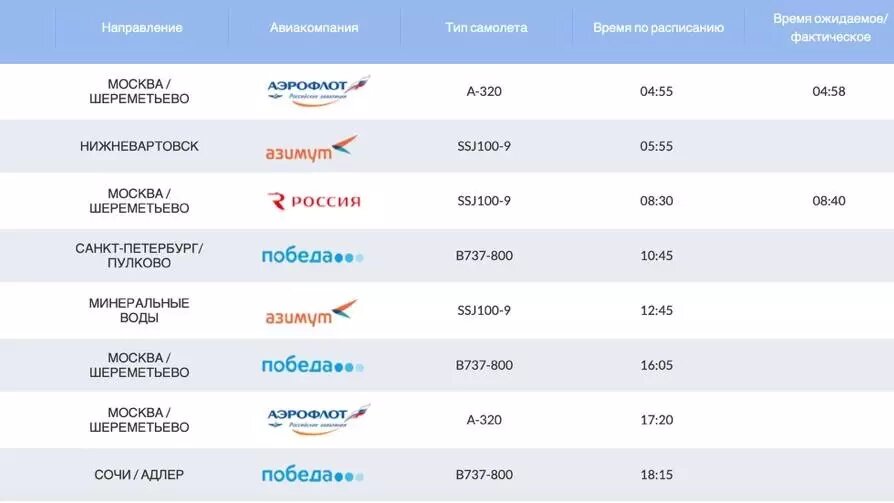
Task: Click the Aeroflot logo for the 17:20 flight
Action: click(x=318, y=419)
